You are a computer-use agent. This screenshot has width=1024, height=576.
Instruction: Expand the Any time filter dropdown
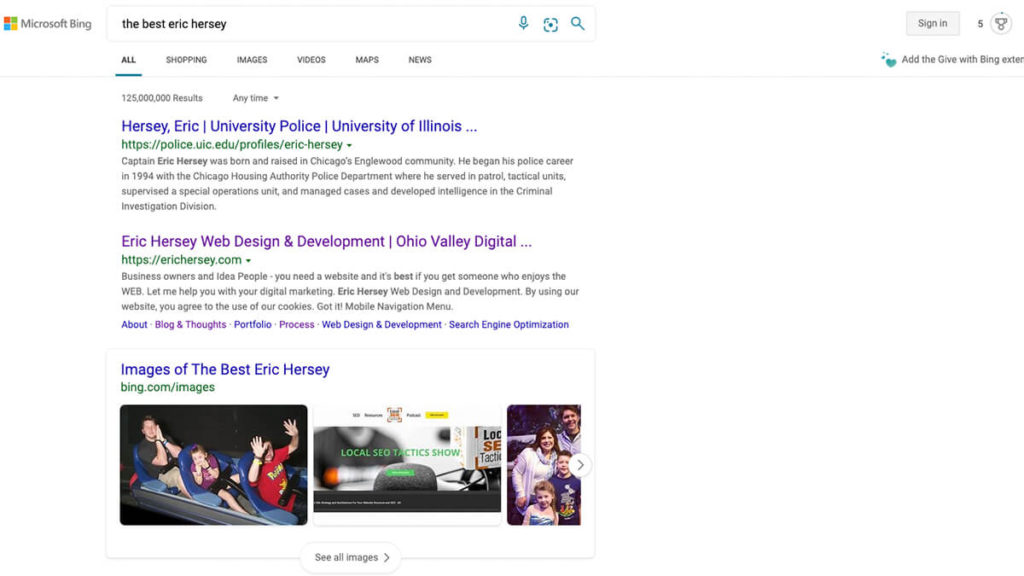(x=256, y=98)
